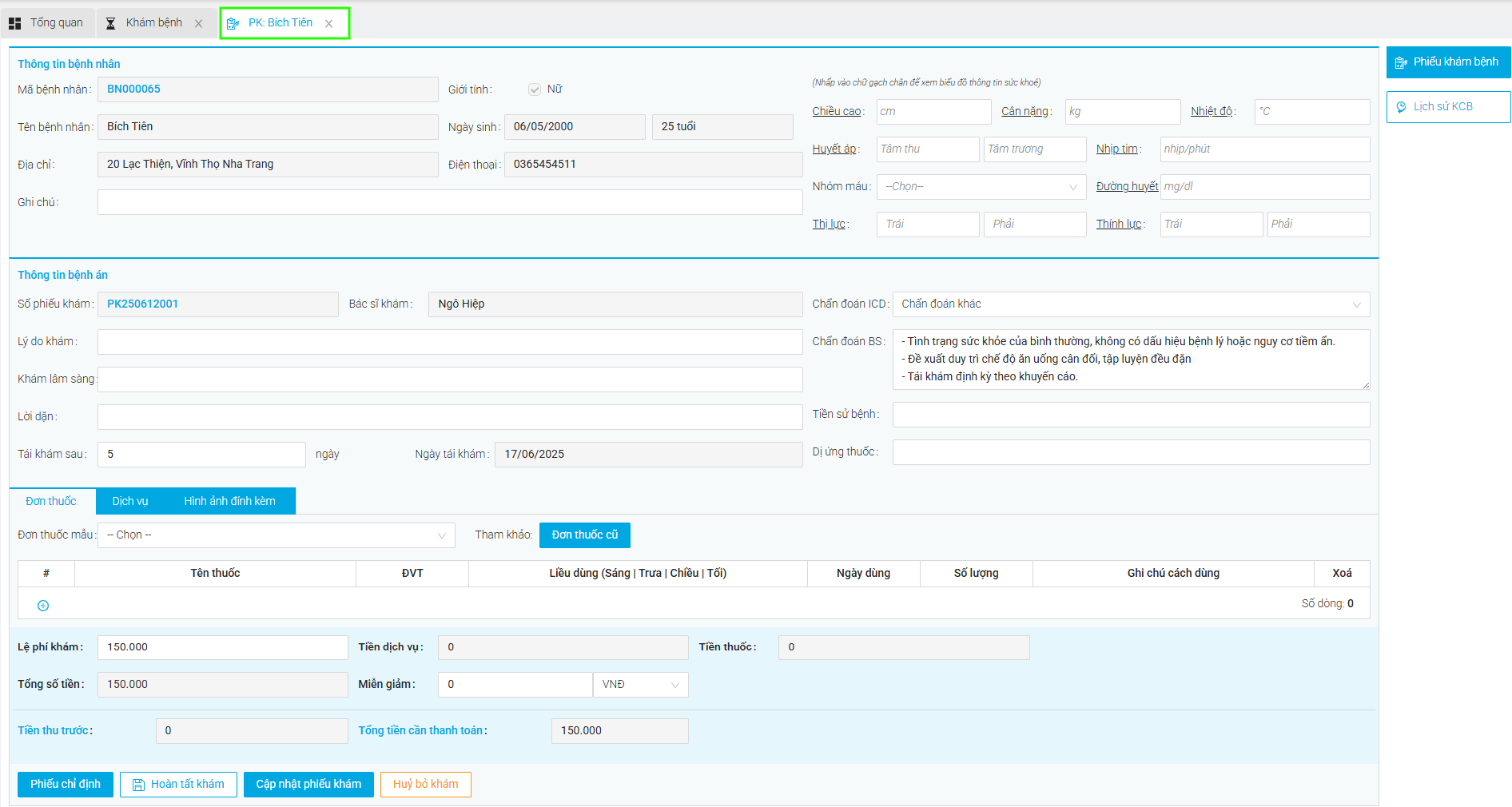
Task: Click the Tâm thu blood pressure field
Action: click(x=928, y=149)
